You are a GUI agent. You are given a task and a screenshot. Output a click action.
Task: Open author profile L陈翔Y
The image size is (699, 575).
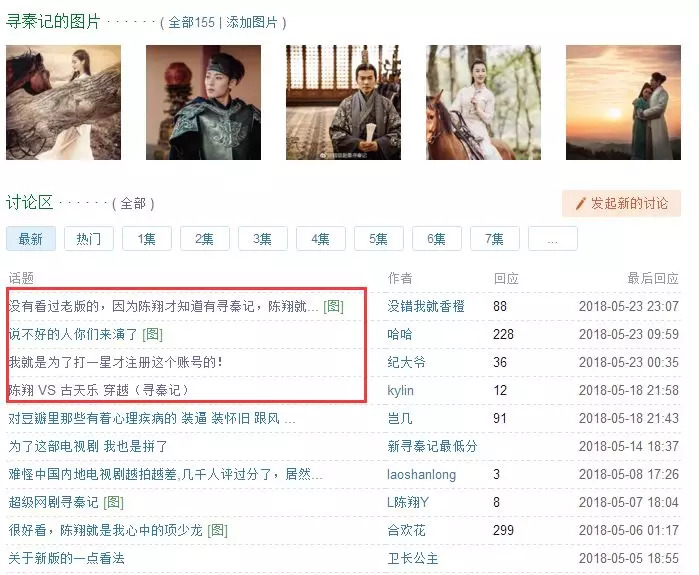[x=407, y=502]
